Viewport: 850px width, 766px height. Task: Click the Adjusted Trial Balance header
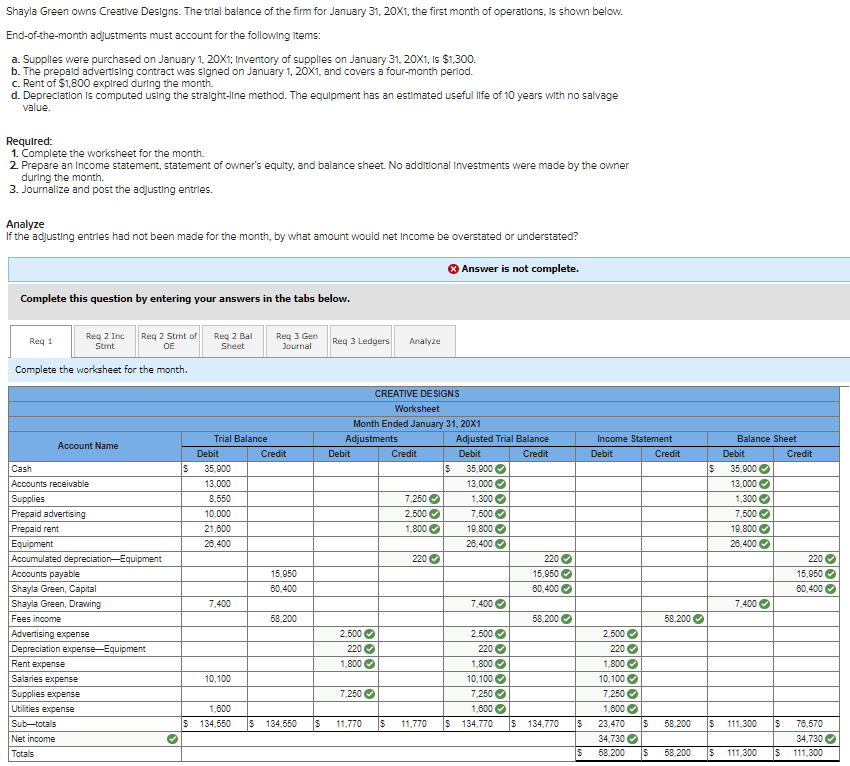click(510, 439)
